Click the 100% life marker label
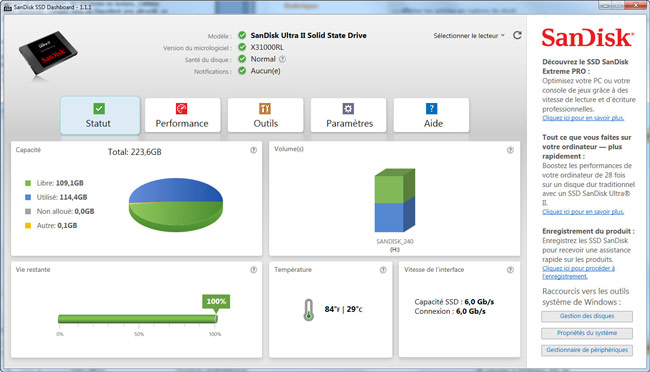This screenshot has height=372, width=650. click(x=216, y=301)
